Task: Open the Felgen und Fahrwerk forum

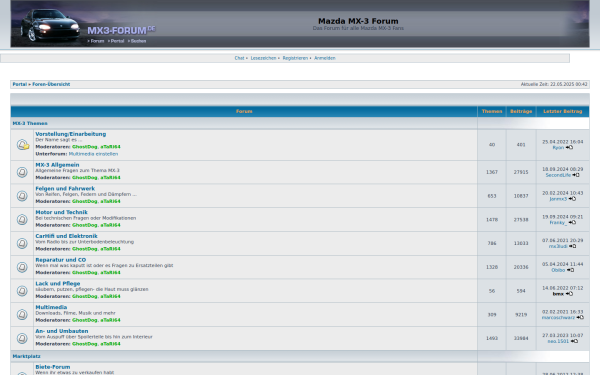Action: click(65, 189)
